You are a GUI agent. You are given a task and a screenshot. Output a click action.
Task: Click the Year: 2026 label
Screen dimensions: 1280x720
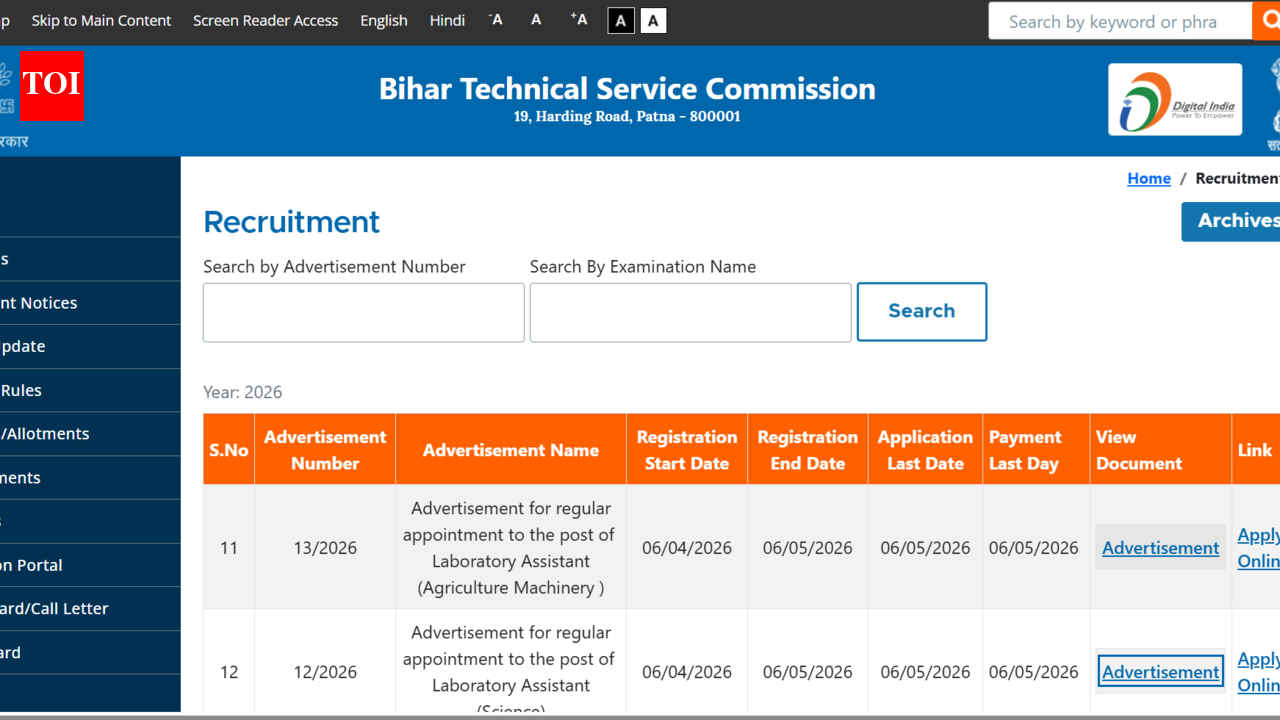tap(243, 392)
